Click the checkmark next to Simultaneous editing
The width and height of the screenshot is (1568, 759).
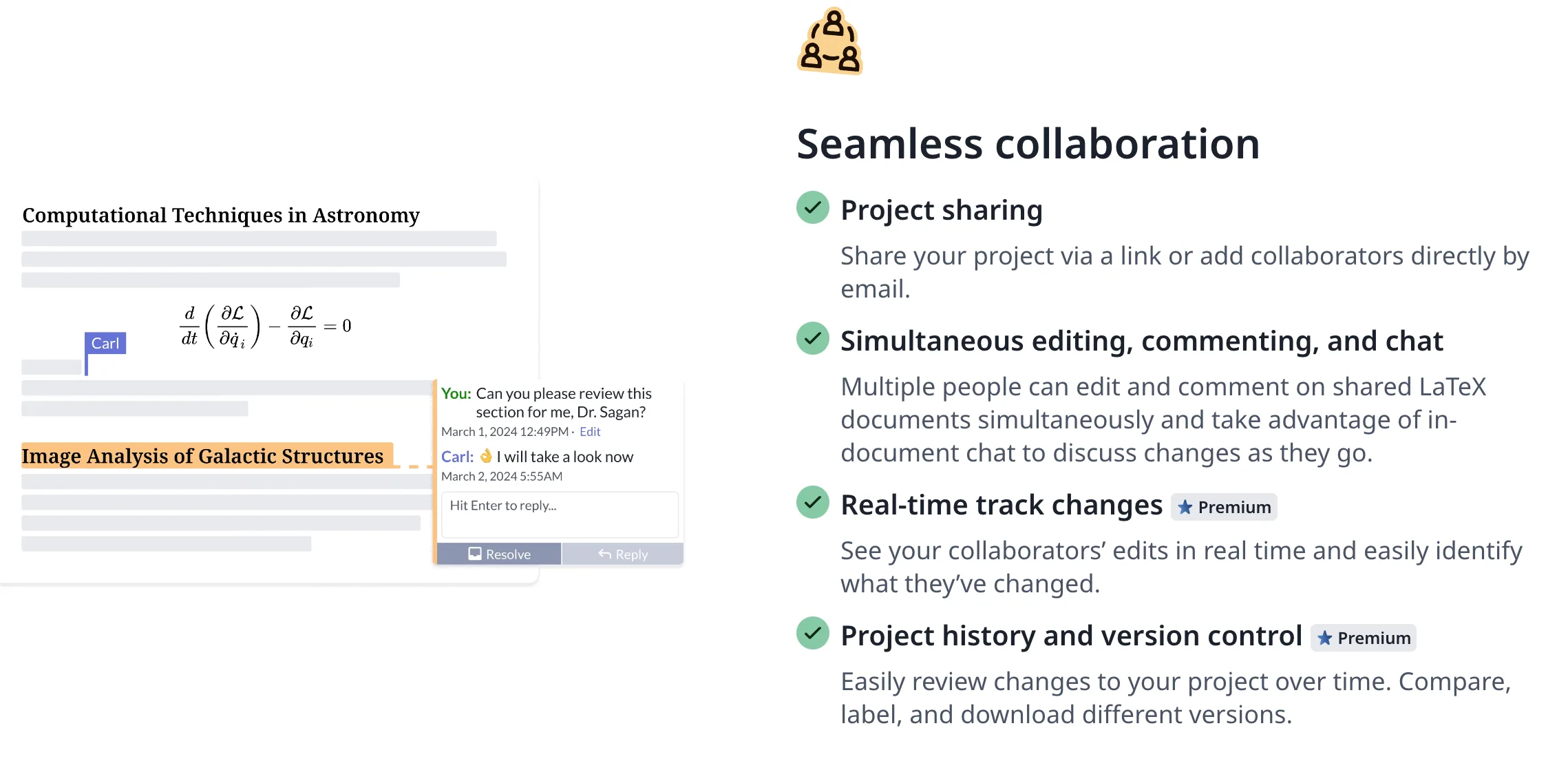[x=813, y=339]
